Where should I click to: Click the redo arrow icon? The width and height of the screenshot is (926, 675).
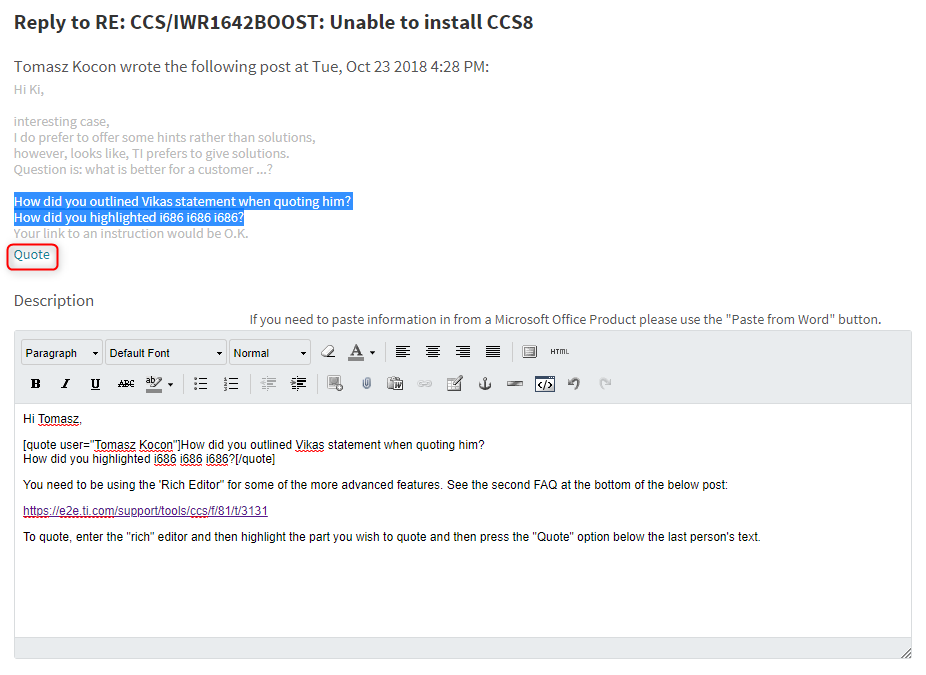click(x=605, y=384)
